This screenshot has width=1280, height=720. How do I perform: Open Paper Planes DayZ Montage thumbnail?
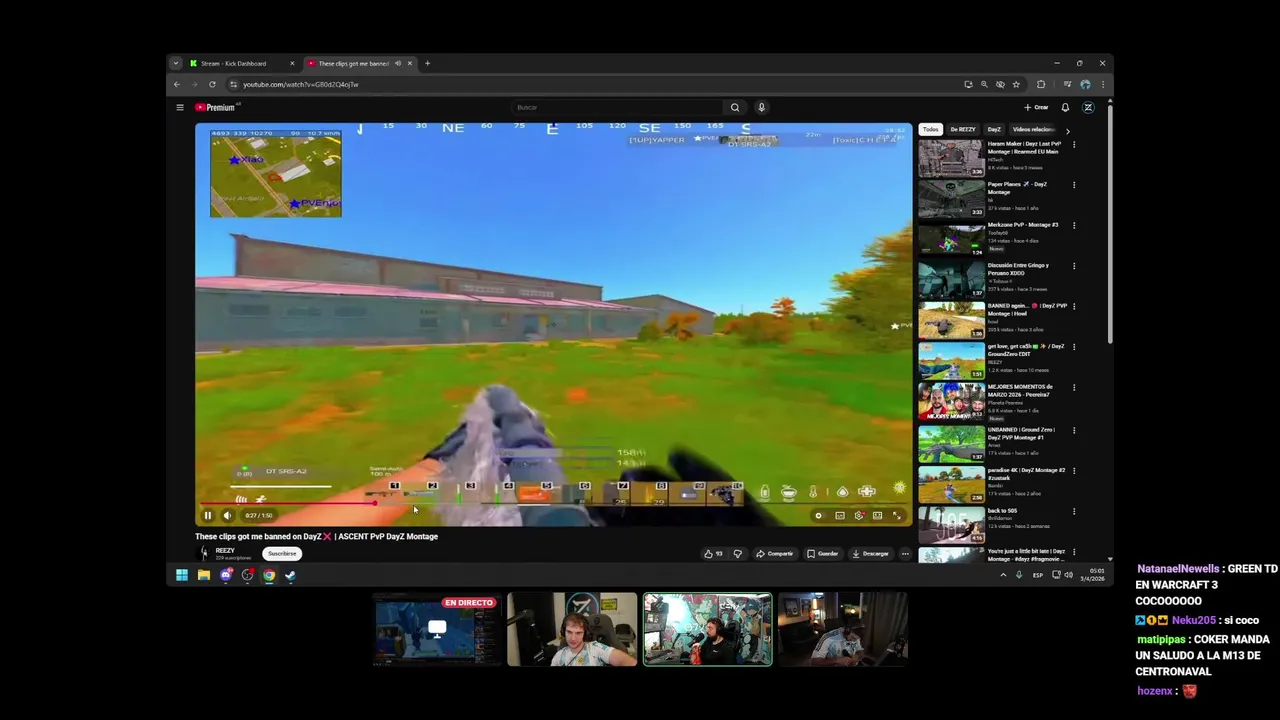(951, 198)
